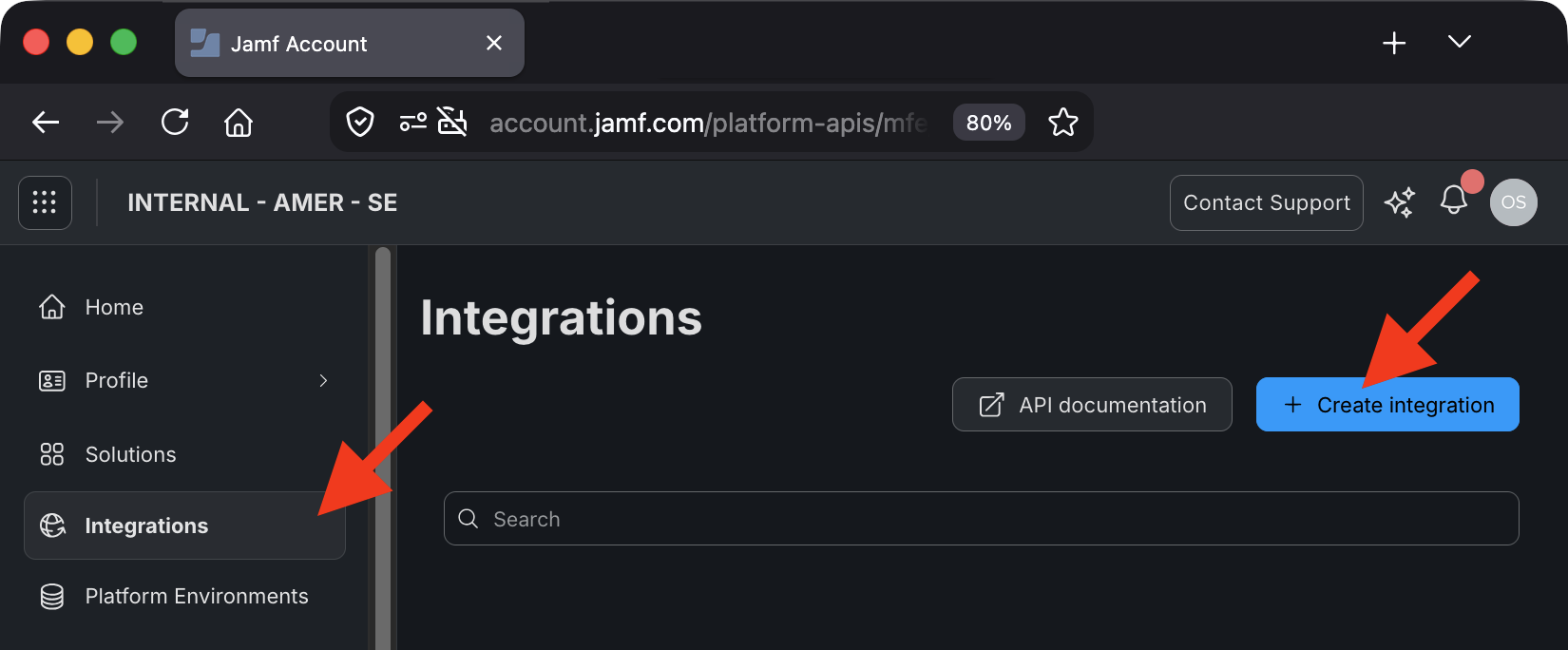The height and width of the screenshot is (650, 1568).
Task: Open site permissions icon in address bar
Action: 413,122
